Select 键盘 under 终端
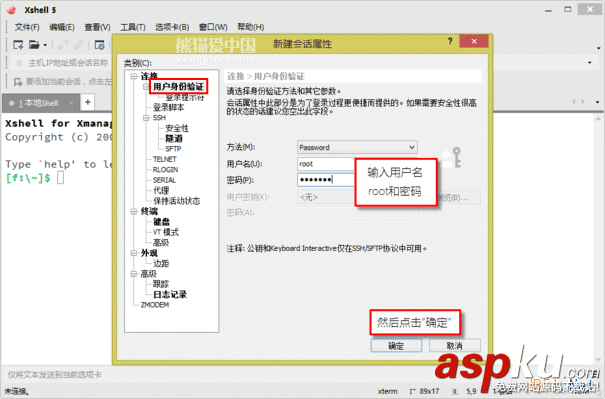Image resolution: width=605 pixels, height=399 pixels. pyautogui.click(x=161, y=222)
